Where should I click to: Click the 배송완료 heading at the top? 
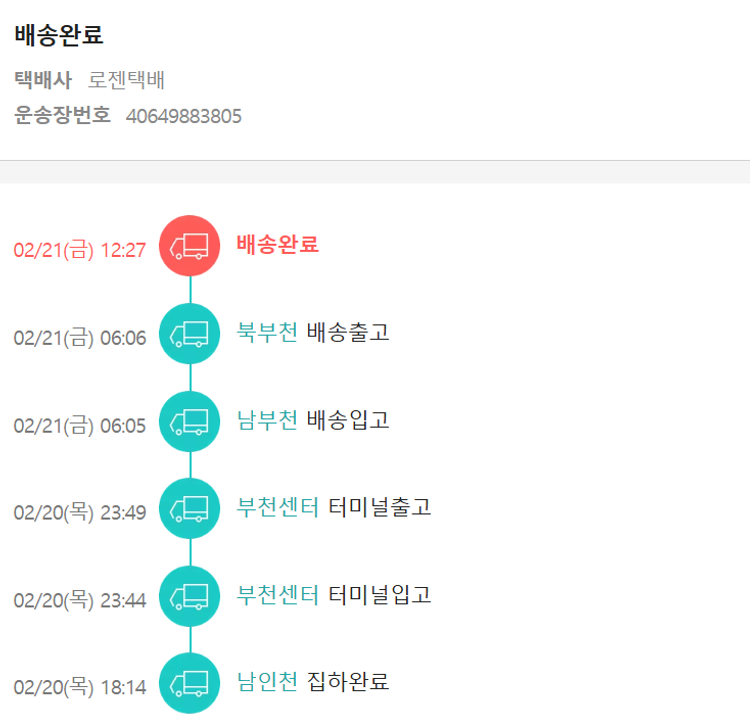pos(59,35)
